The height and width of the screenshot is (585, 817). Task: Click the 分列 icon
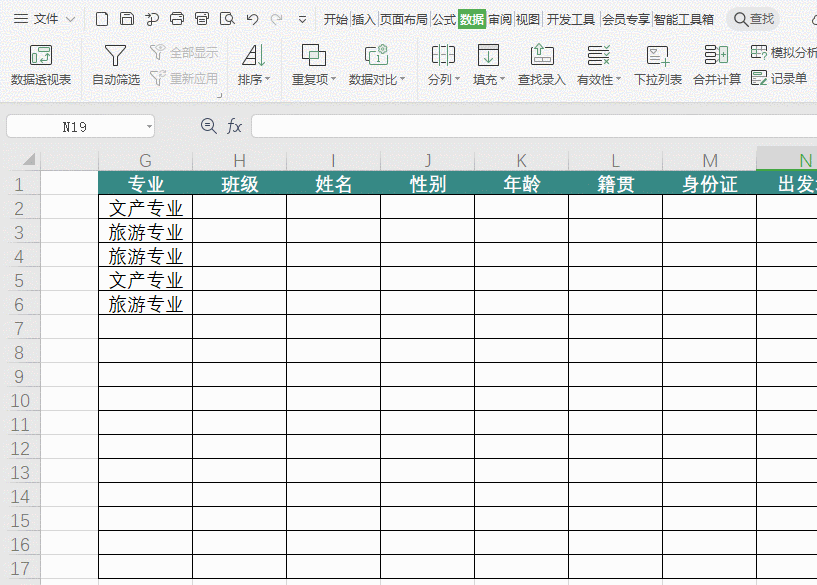pos(443,55)
